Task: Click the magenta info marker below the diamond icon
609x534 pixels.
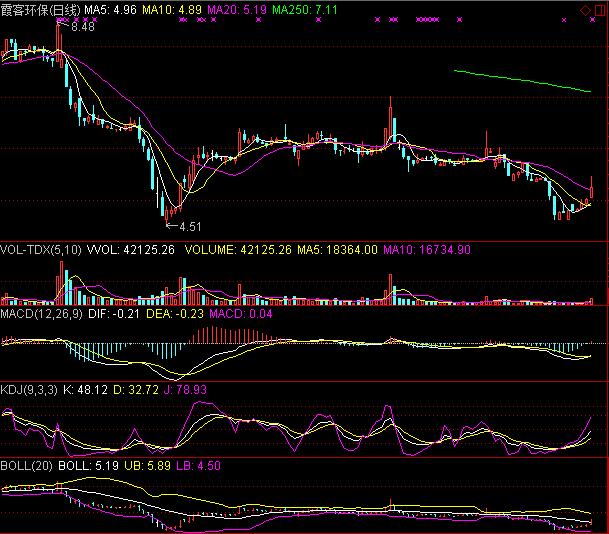Action: (x=564, y=20)
